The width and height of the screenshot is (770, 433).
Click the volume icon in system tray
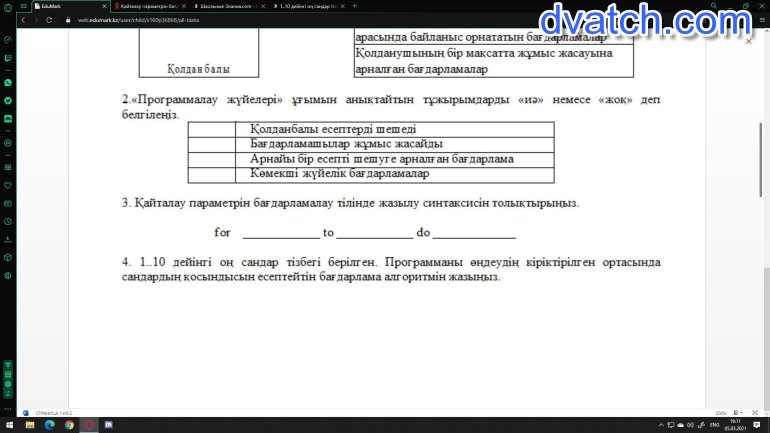coord(690,425)
